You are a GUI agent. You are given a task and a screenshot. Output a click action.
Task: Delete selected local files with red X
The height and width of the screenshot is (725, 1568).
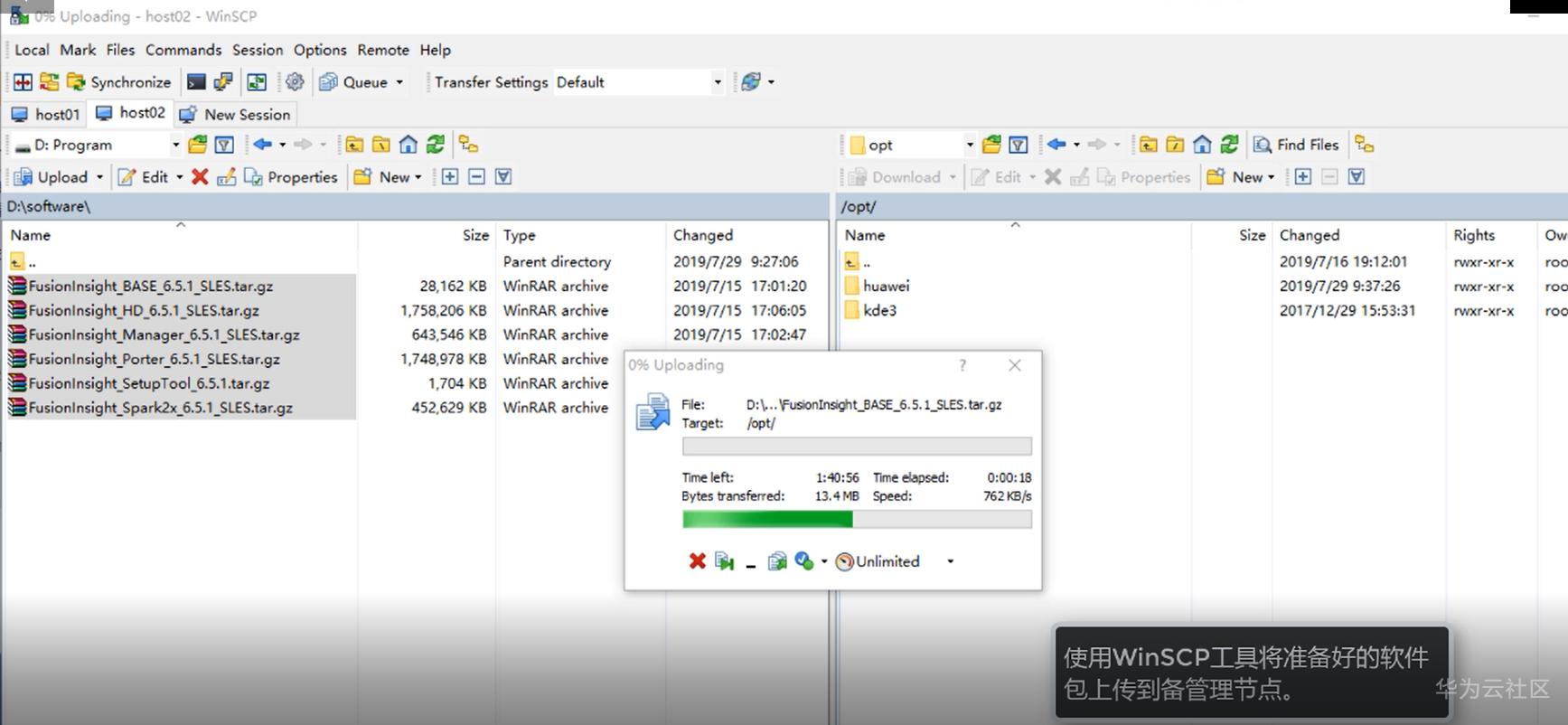(200, 177)
